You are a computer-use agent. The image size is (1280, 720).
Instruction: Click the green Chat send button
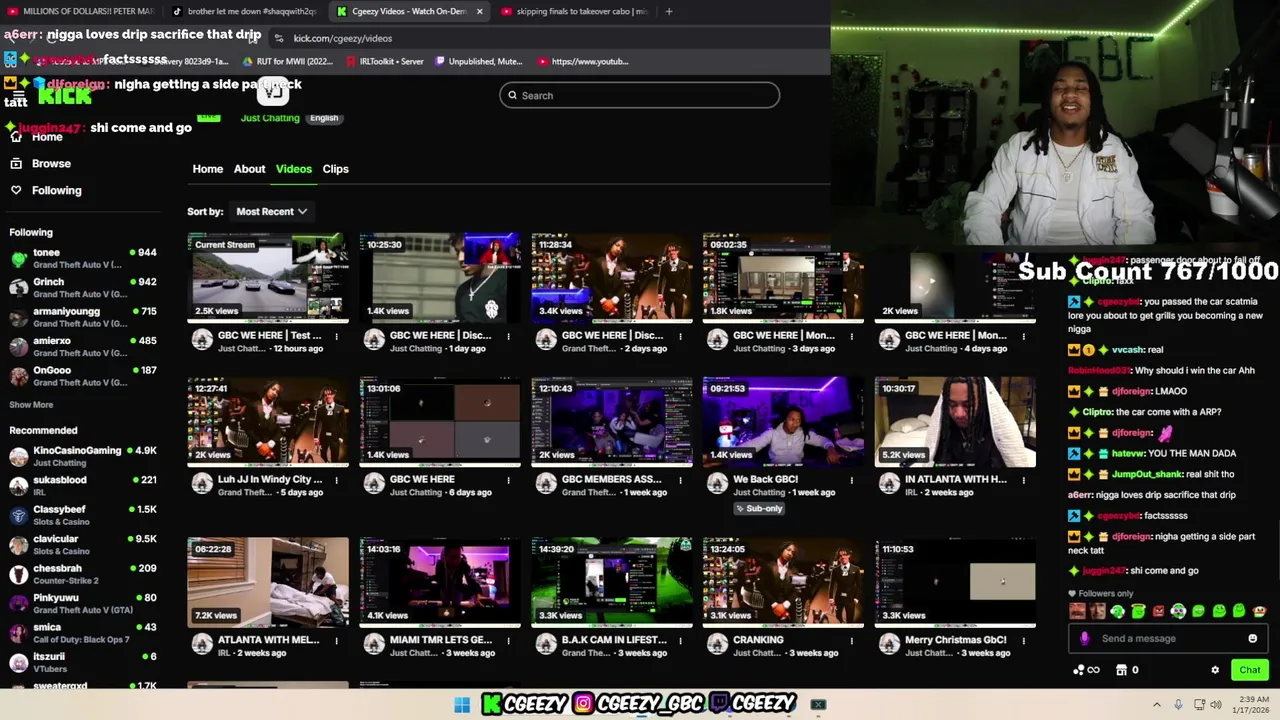point(1250,670)
